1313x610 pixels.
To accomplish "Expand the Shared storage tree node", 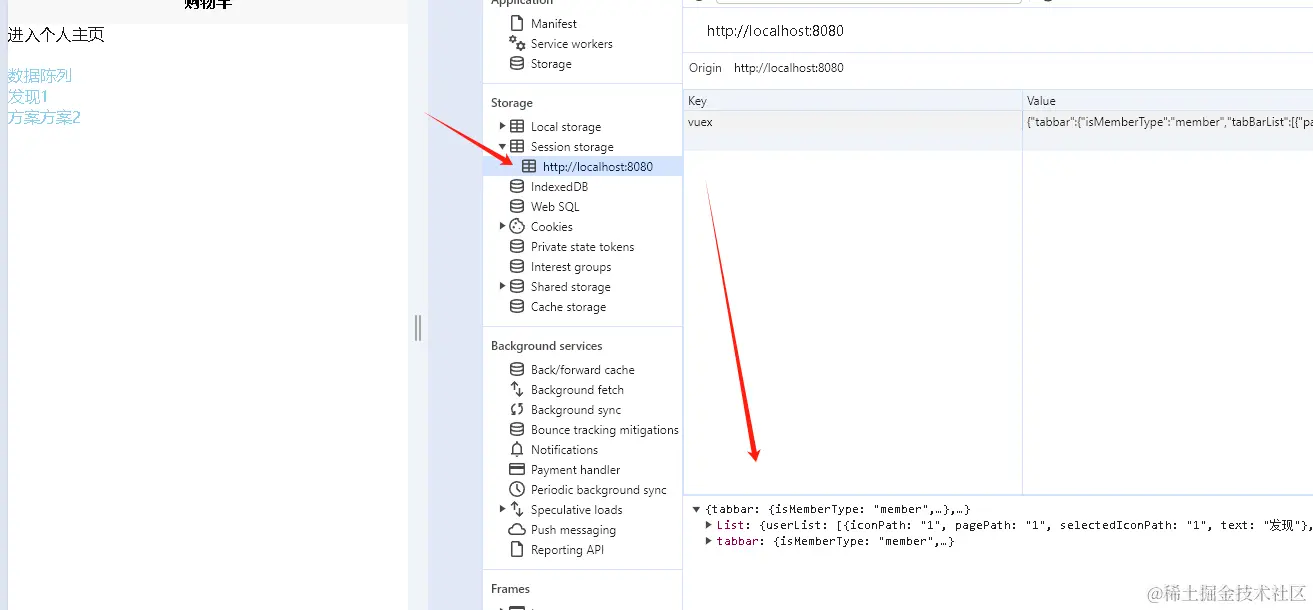I will coord(503,286).
